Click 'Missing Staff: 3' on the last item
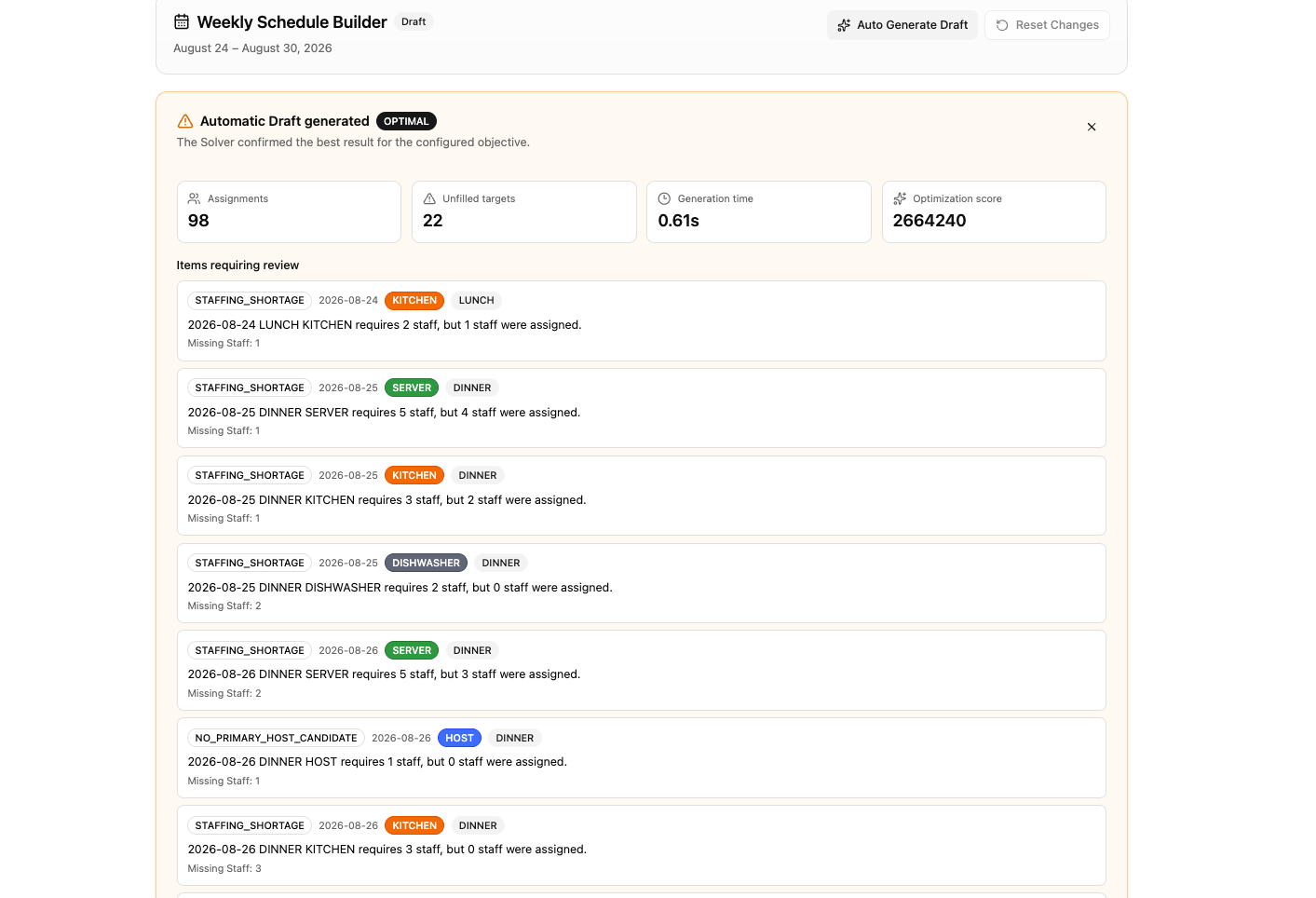The image size is (1316, 898). 224,868
